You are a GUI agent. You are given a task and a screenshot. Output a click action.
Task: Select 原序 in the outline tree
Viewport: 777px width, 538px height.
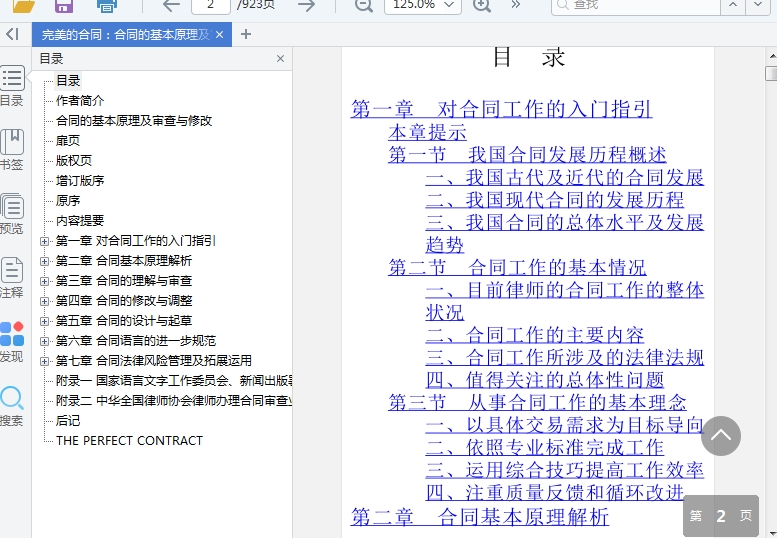[68, 201]
